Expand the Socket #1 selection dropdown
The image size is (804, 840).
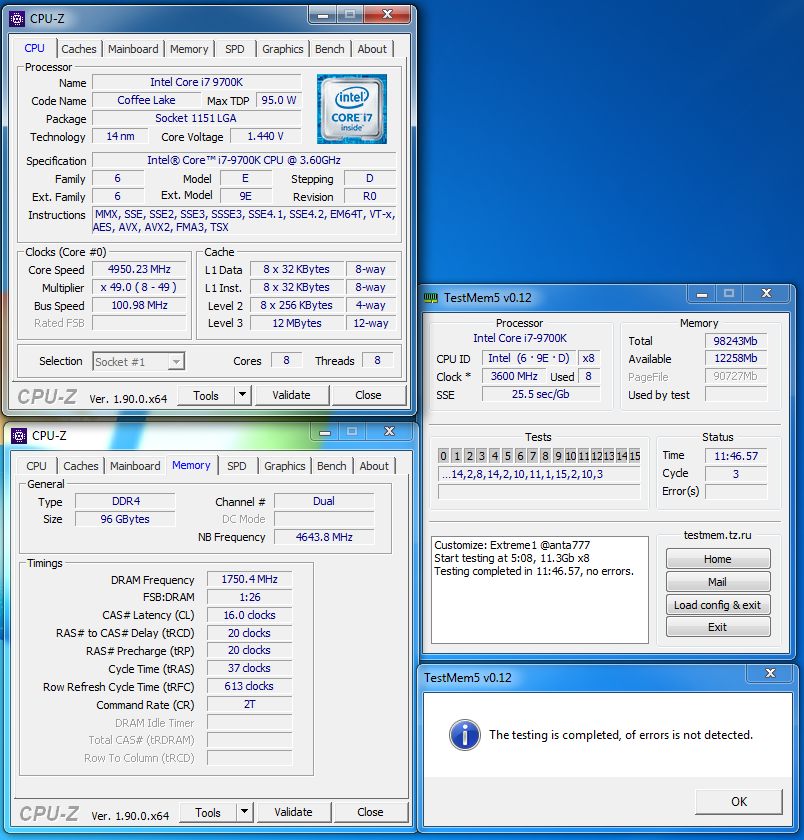[x=176, y=362]
